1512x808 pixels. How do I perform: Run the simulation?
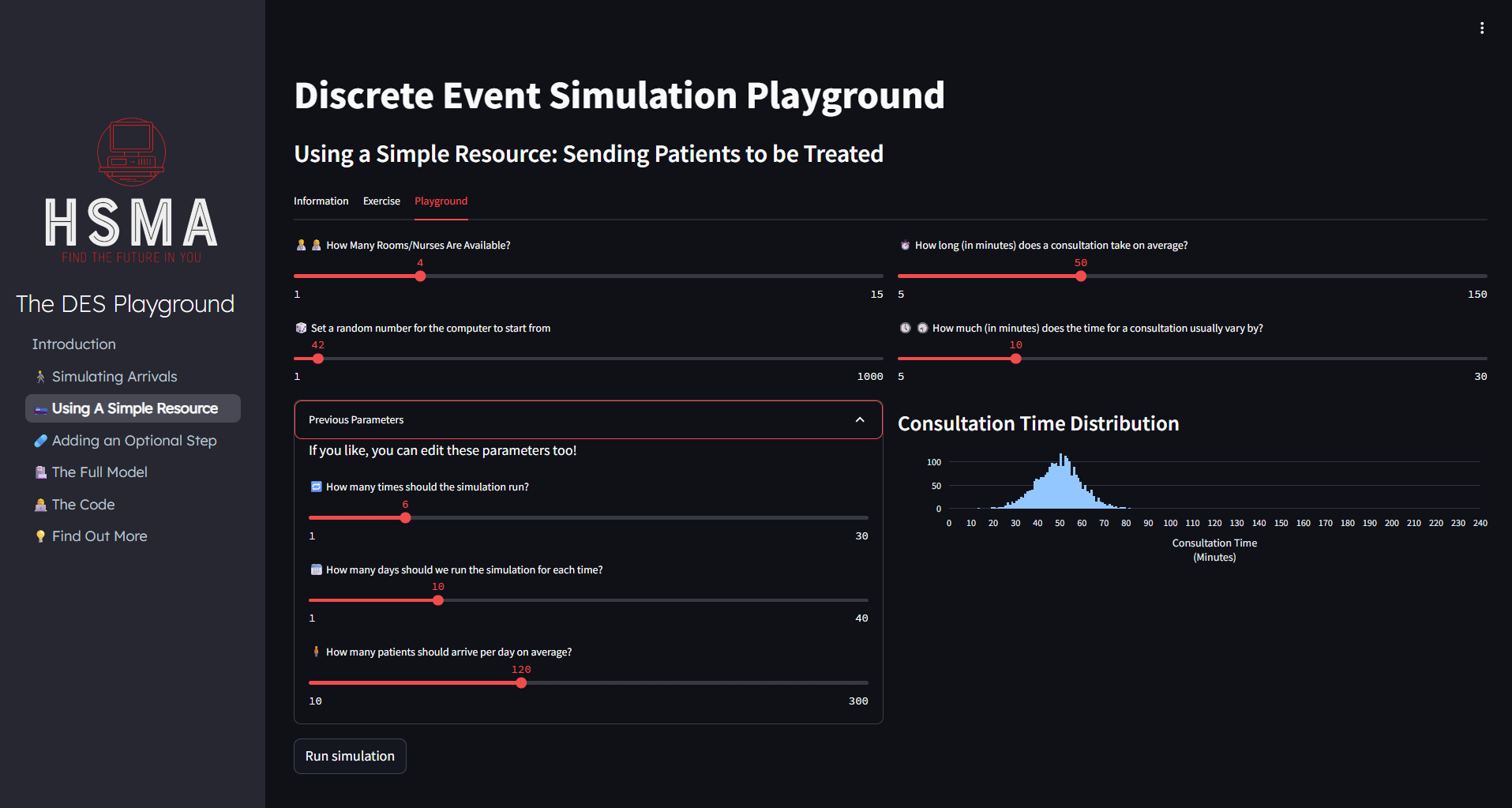coord(350,756)
